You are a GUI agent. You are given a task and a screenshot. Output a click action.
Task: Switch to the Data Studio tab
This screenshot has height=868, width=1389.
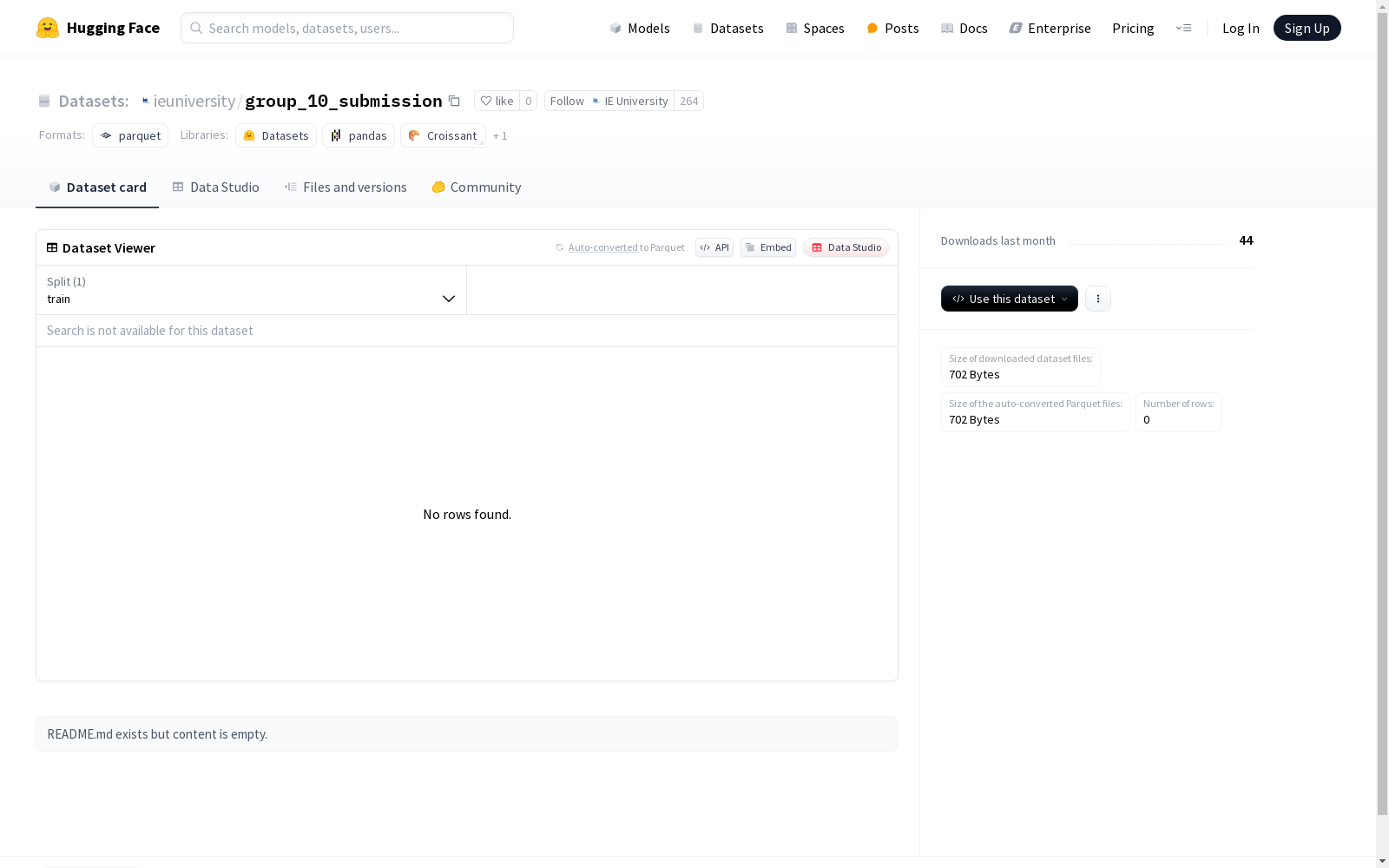point(216,187)
